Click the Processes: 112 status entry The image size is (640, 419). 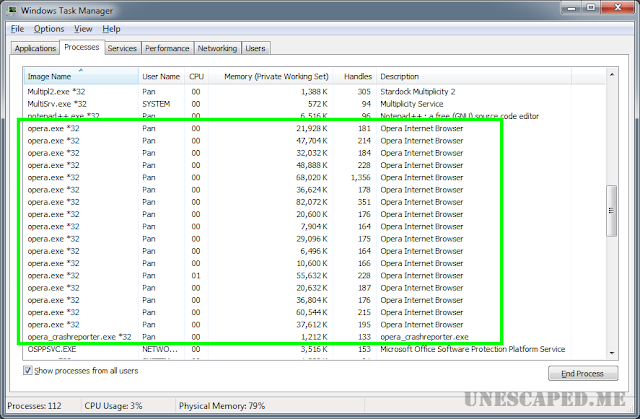point(34,406)
